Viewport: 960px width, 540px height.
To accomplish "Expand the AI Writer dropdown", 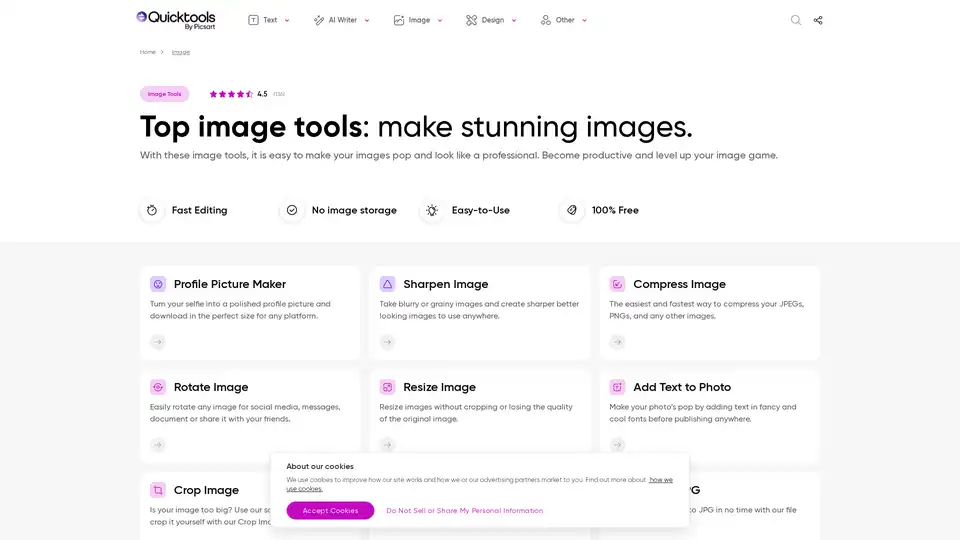I will pyautogui.click(x=341, y=20).
